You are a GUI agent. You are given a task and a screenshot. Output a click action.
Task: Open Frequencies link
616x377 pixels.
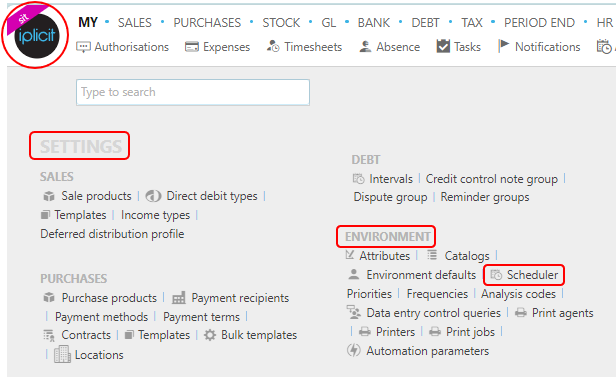pos(437,294)
